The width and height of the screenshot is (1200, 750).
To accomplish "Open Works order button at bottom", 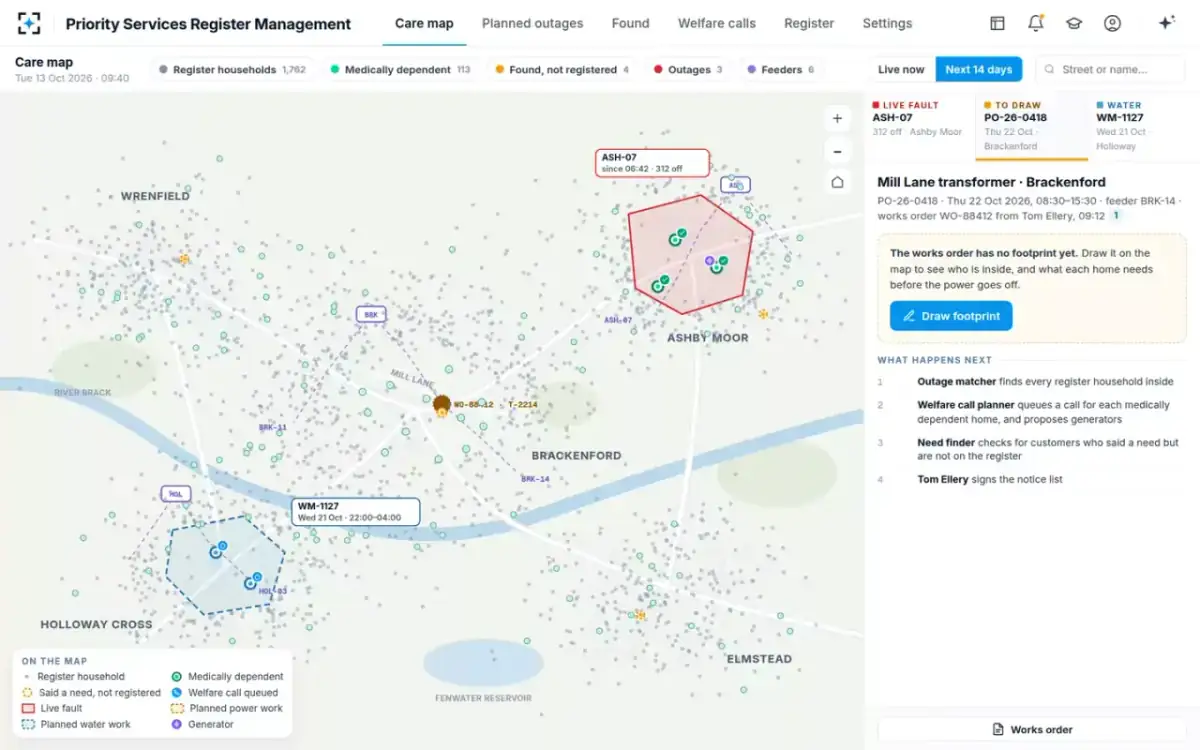I will 1031,730.
